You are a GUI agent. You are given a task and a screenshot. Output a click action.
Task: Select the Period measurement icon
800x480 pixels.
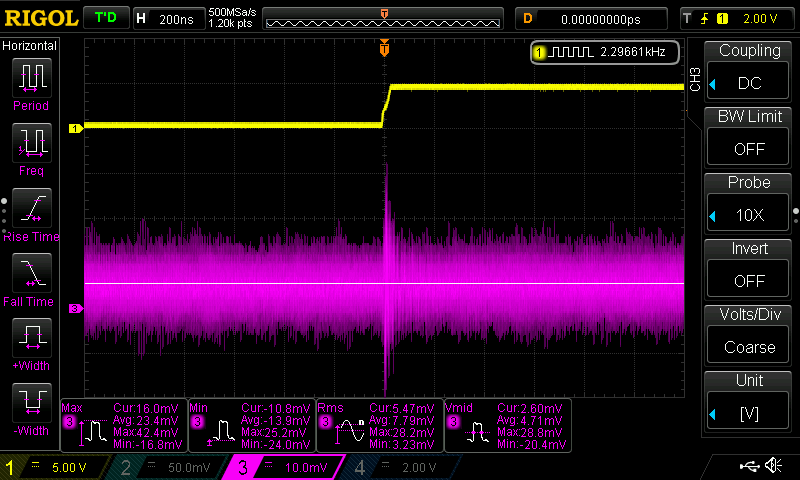tap(33, 78)
